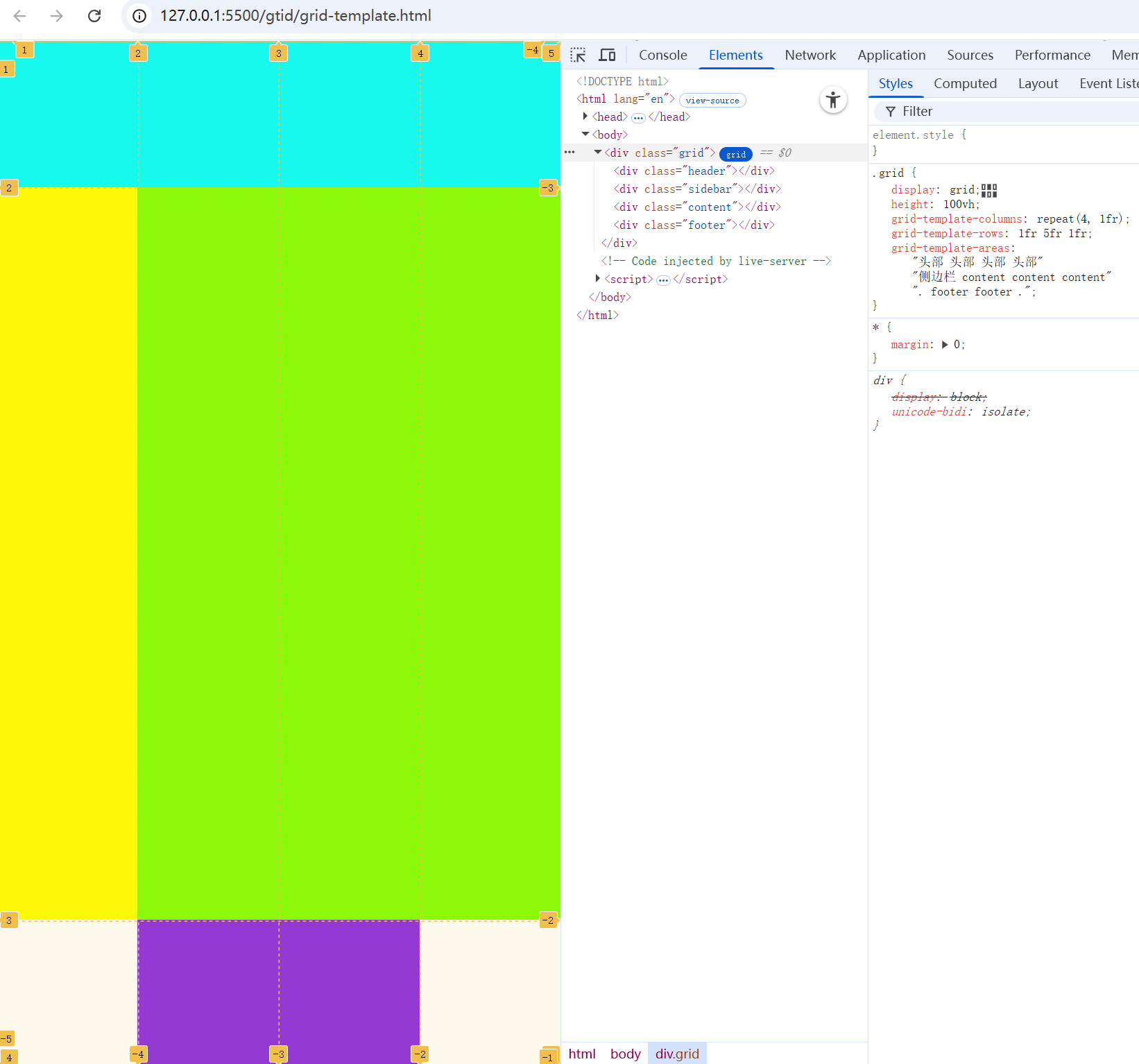Open the grid editor icon next to display: grid
This screenshot has height=1064, width=1139.
989,190
